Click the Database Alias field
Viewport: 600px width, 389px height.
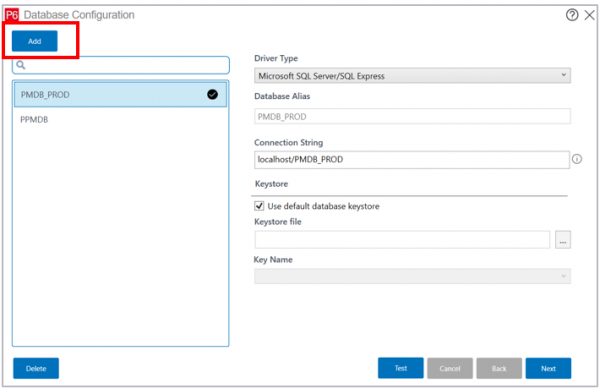pos(412,116)
